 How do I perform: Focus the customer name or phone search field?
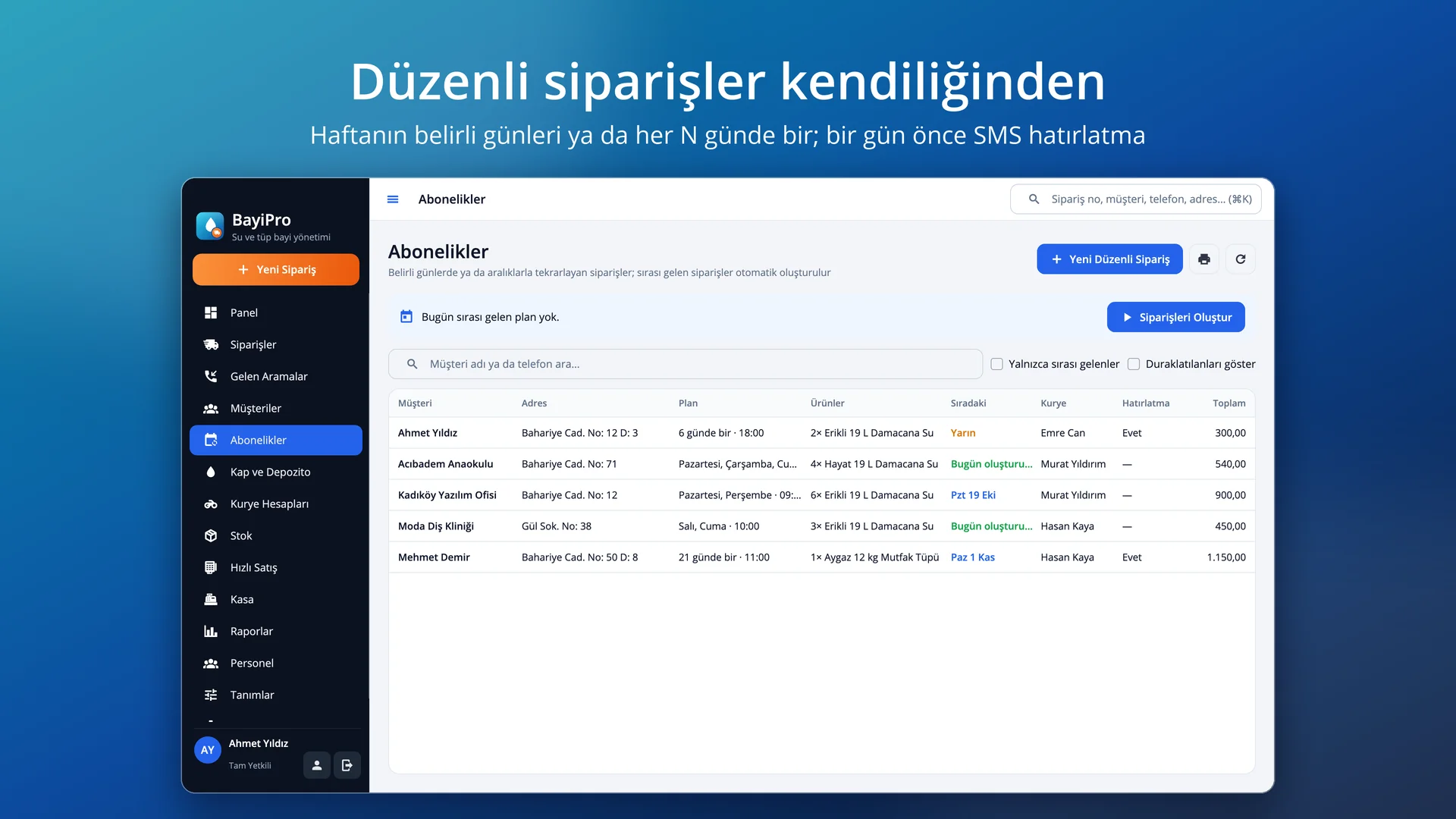[x=686, y=364]
